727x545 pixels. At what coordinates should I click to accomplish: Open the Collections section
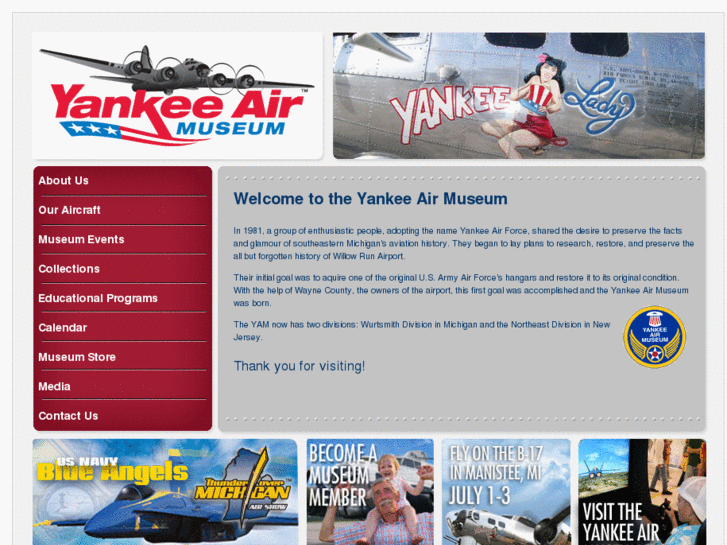pyautogui.click(x=69, y=269)
